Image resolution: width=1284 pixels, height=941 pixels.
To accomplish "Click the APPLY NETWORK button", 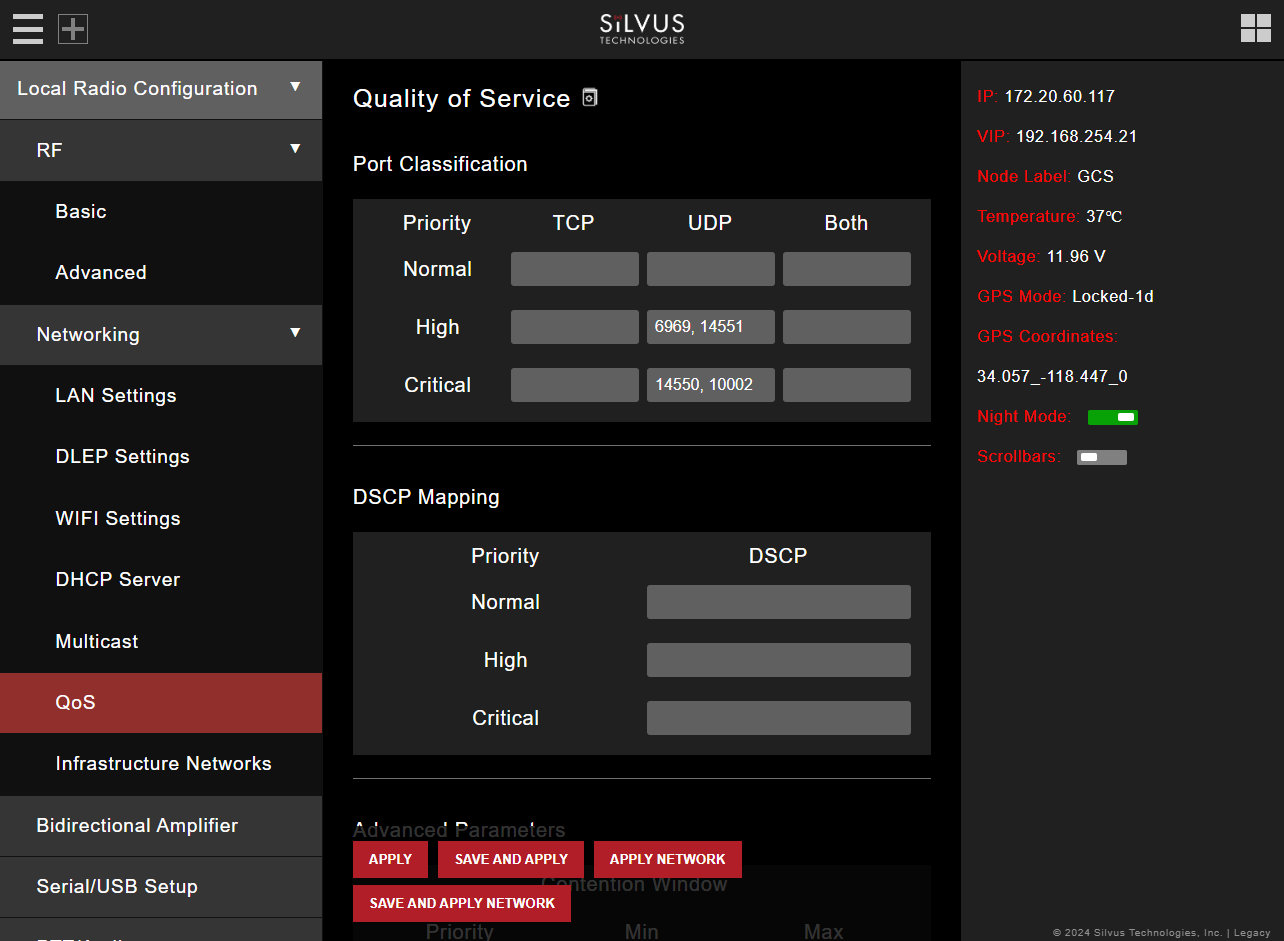I will [667, 859].
